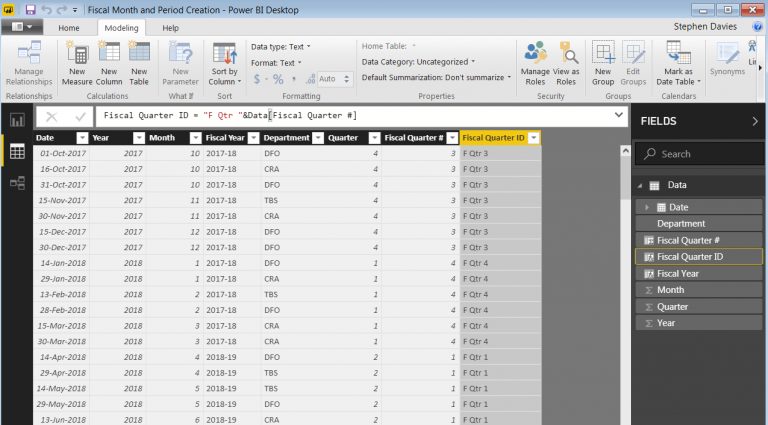Switch to Report view in left sidebar
768x425 pixels.
(17, 120)
